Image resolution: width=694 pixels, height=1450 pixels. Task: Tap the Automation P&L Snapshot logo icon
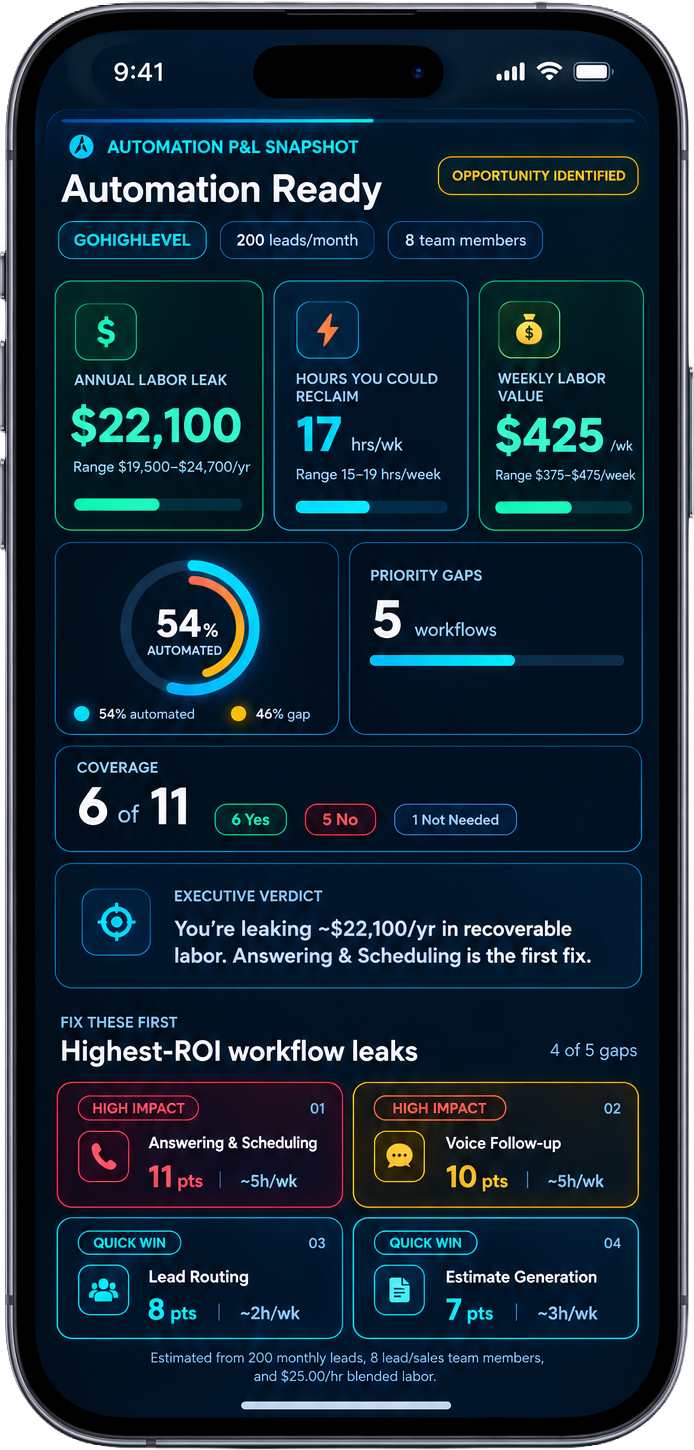[x=82, y=146]
